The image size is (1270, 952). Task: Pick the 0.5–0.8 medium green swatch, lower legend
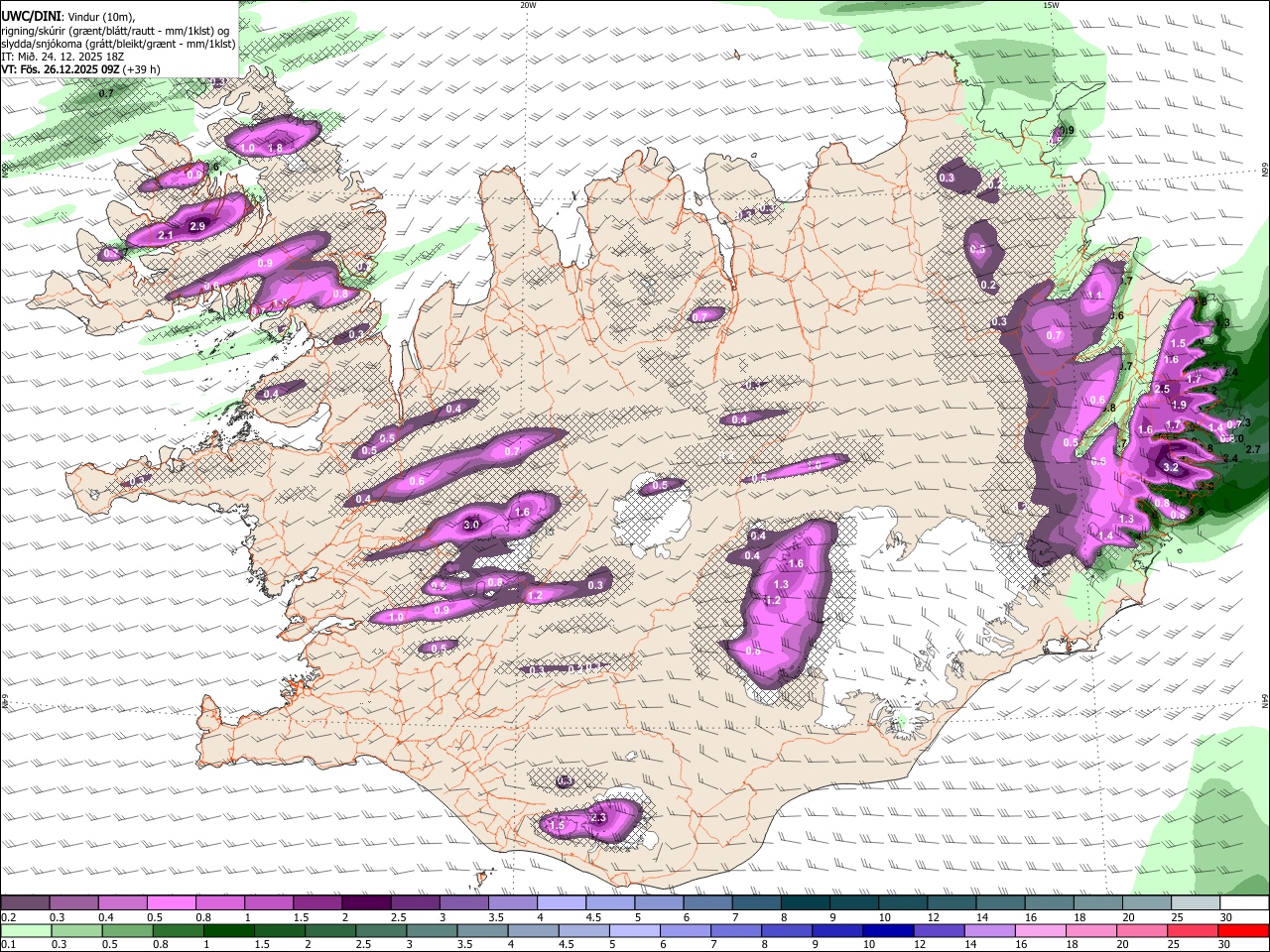127,931
